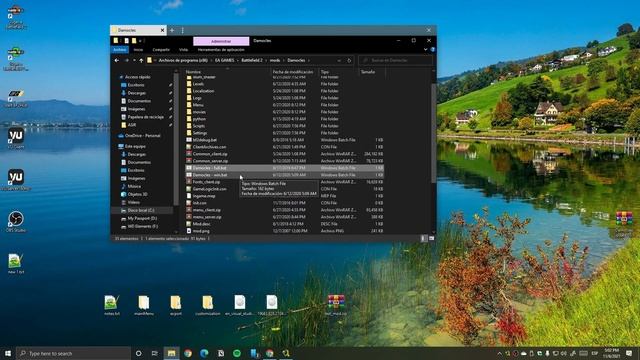Open the action center notification icon

coord(629,353)
